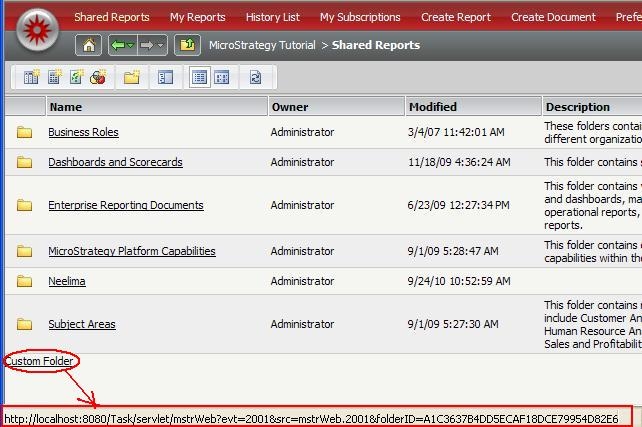
Task: Switch to List view mode
Action: coord(199,77)
